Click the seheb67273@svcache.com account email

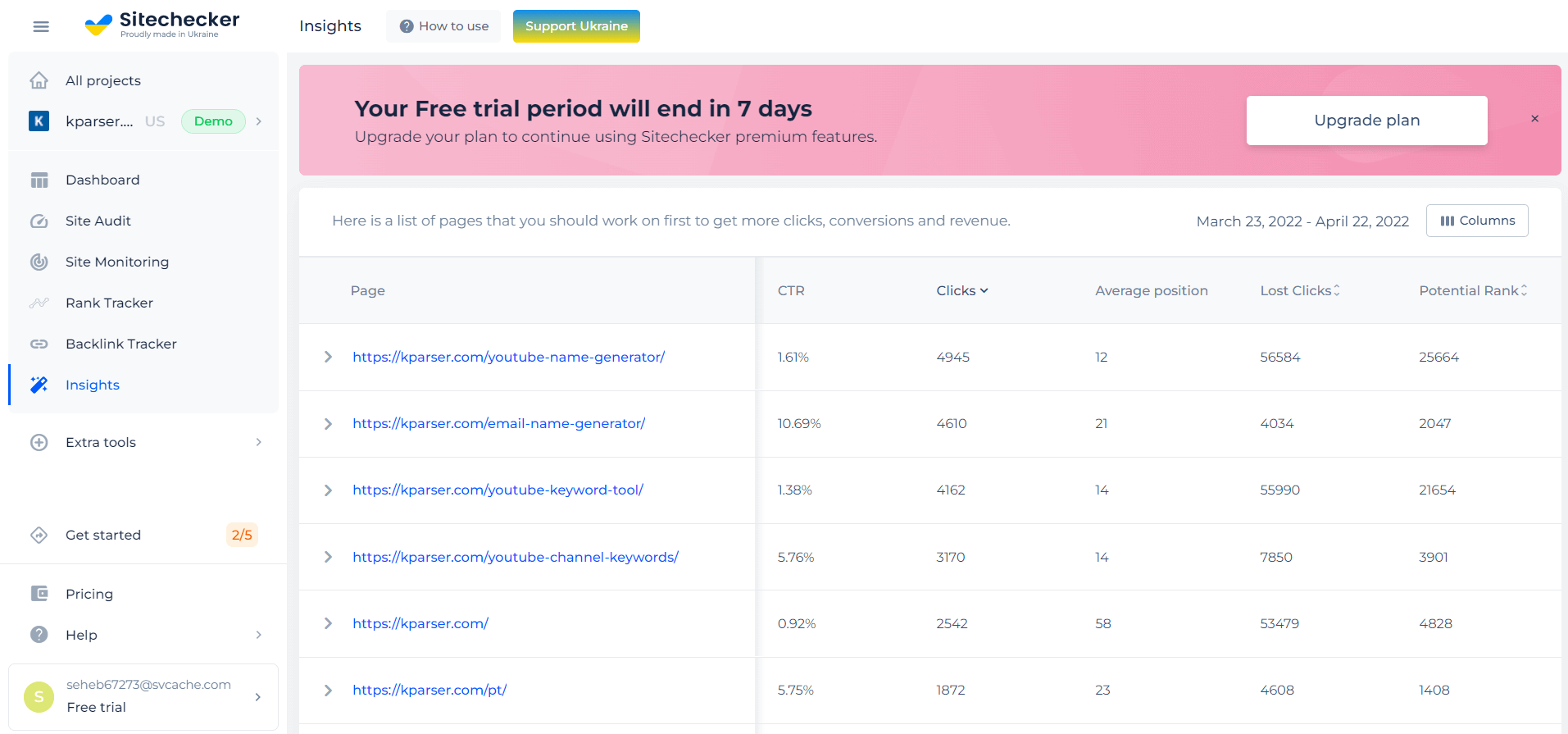point(148,685)
